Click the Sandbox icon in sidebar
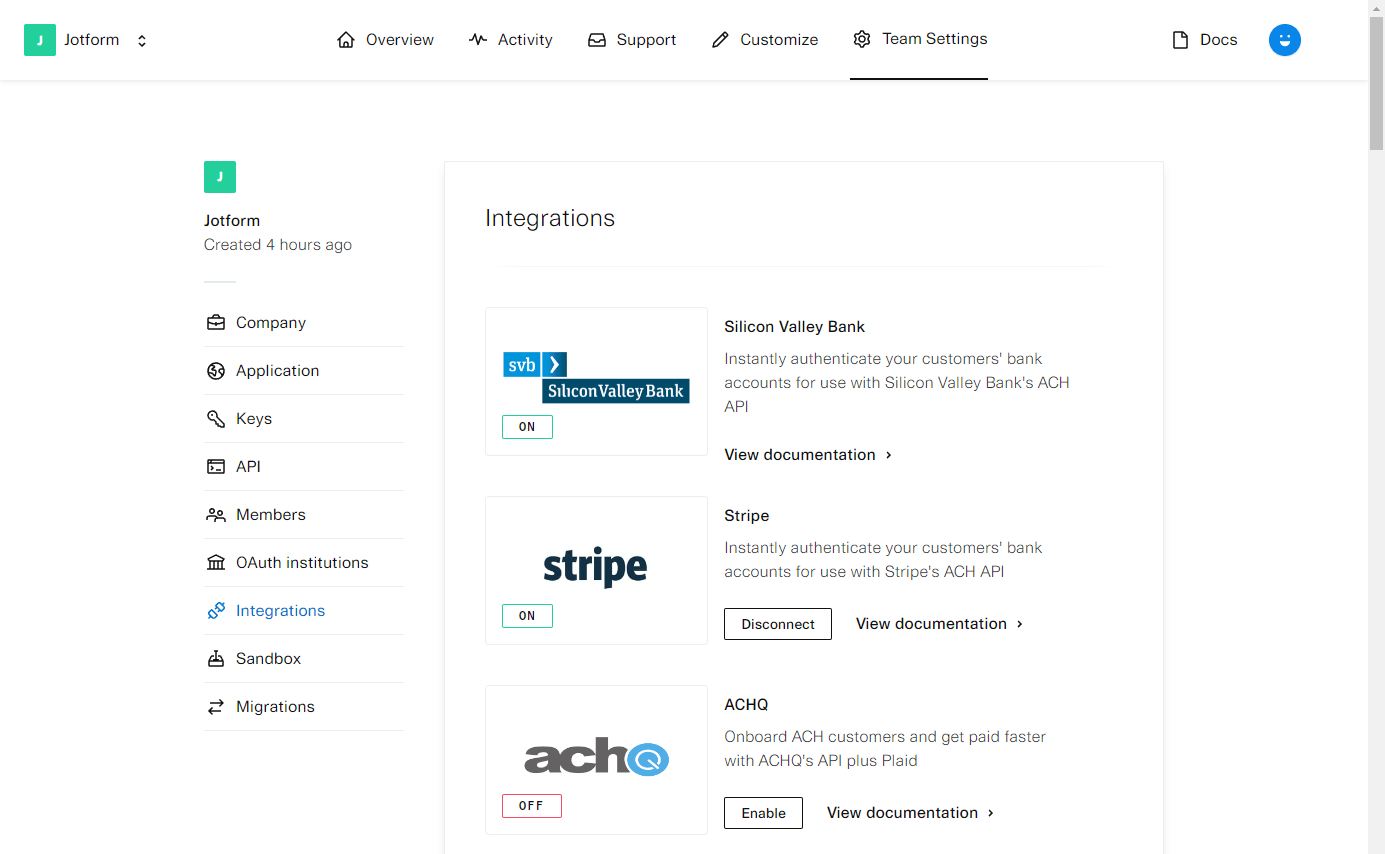The image size is (1385, 854). click(x=216, y=659)
